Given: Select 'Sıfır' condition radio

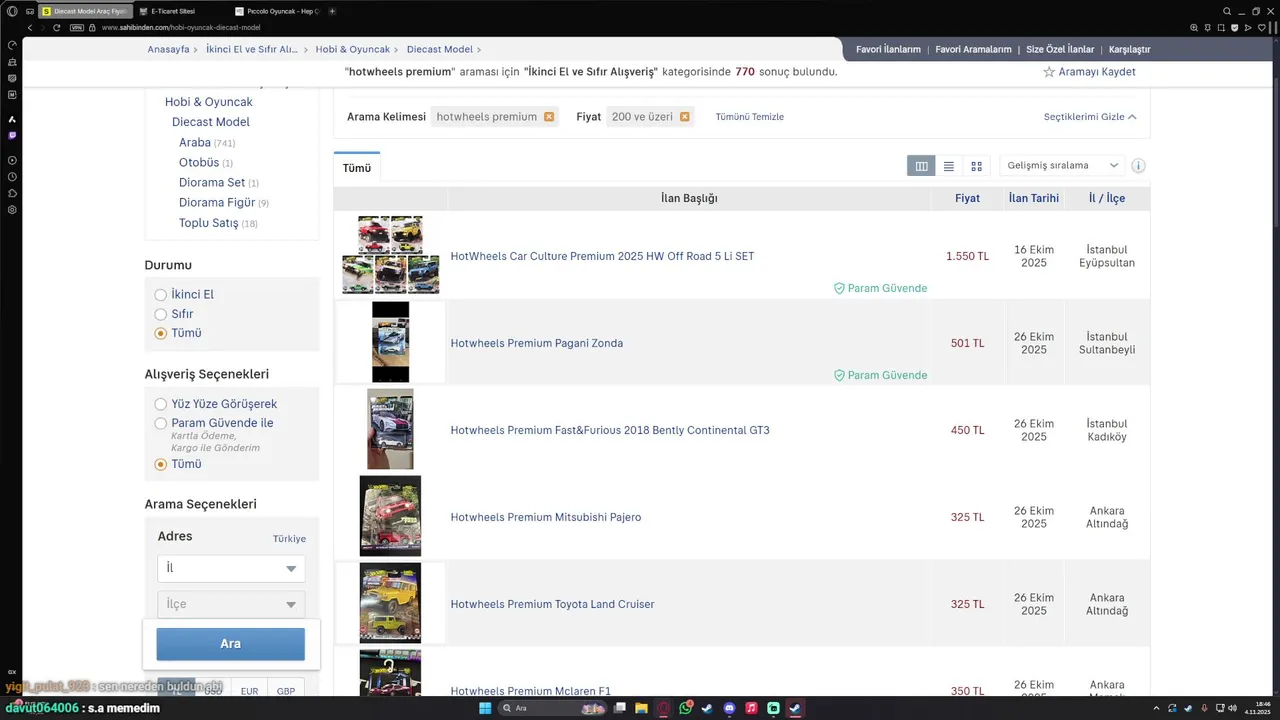Looking at the screenshot, I should coord(160,314).
